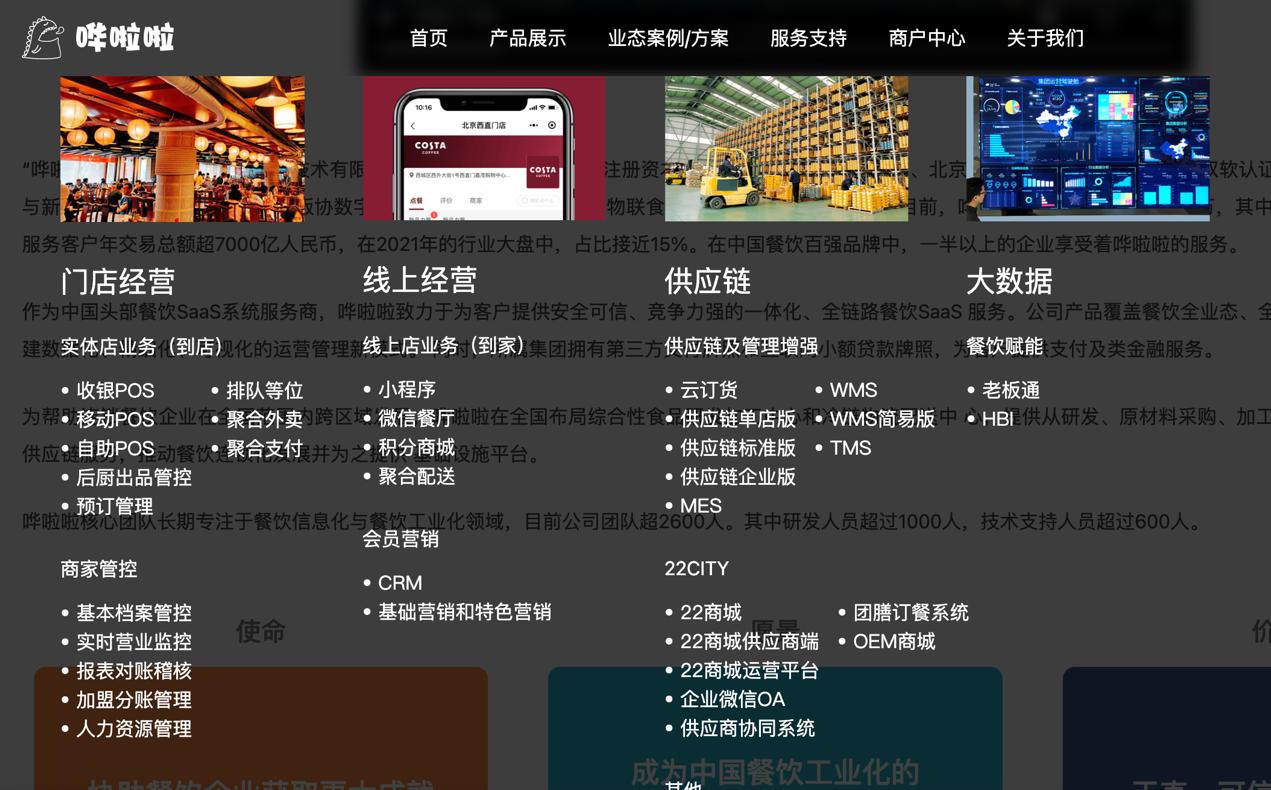Viewport: 1271px width, 790px height.
Task: Click the Costa phone mockup thumbnail
Action: pyautogui.click(x=484, y=148)
